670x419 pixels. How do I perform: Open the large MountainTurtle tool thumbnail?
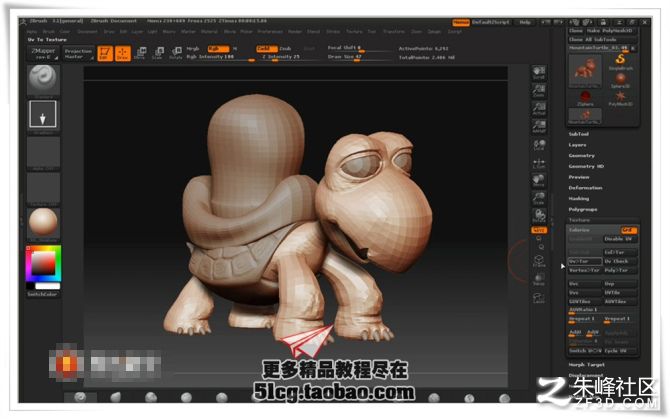[x=585, y=71]
